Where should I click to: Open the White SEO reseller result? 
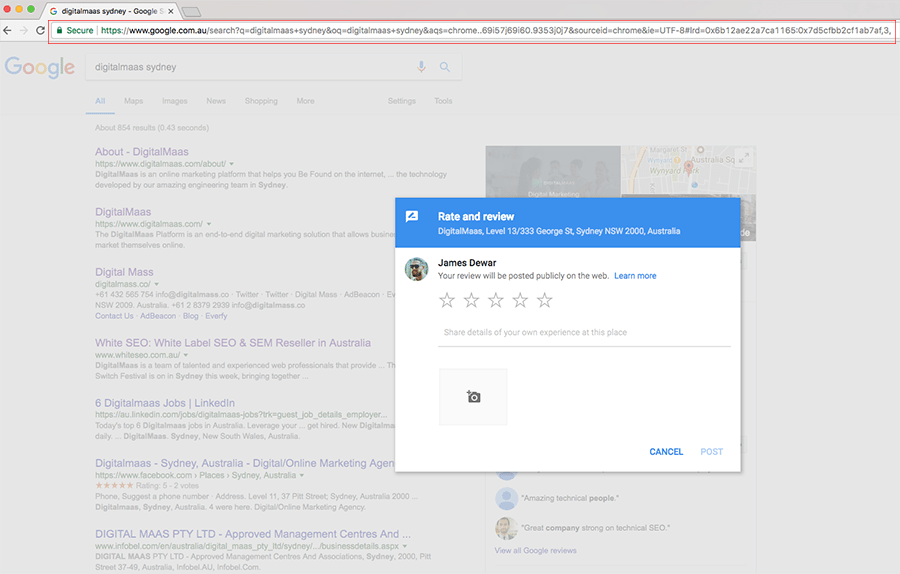(x=232, y=343)
